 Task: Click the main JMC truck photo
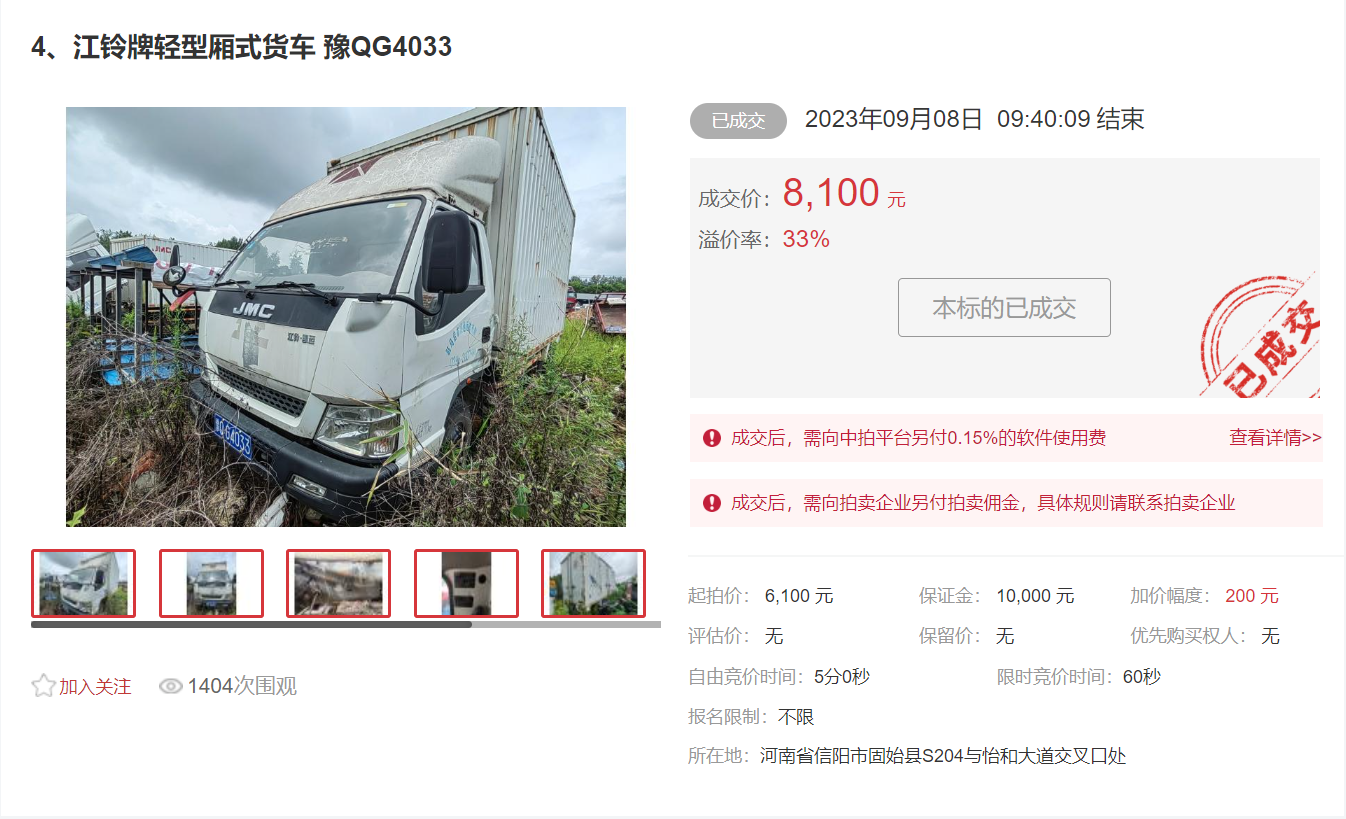[x=346, y=317]
